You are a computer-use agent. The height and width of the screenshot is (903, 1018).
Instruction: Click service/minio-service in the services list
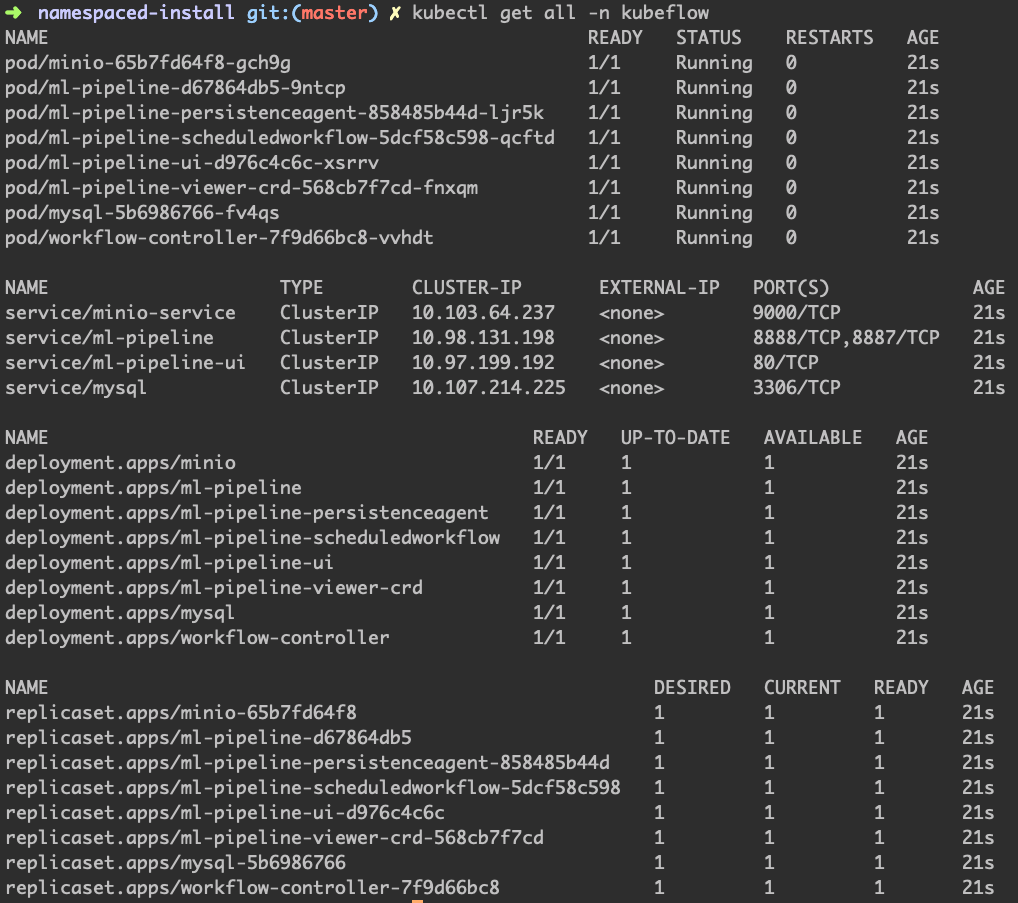(120, 313)
